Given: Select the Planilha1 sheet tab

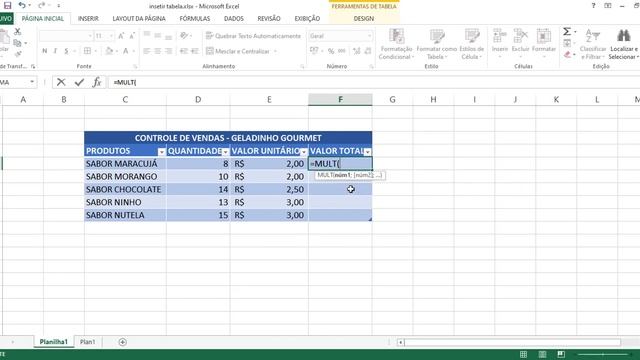Looking at the screenshot, I should pyautogui.click(x=53, y=342).
